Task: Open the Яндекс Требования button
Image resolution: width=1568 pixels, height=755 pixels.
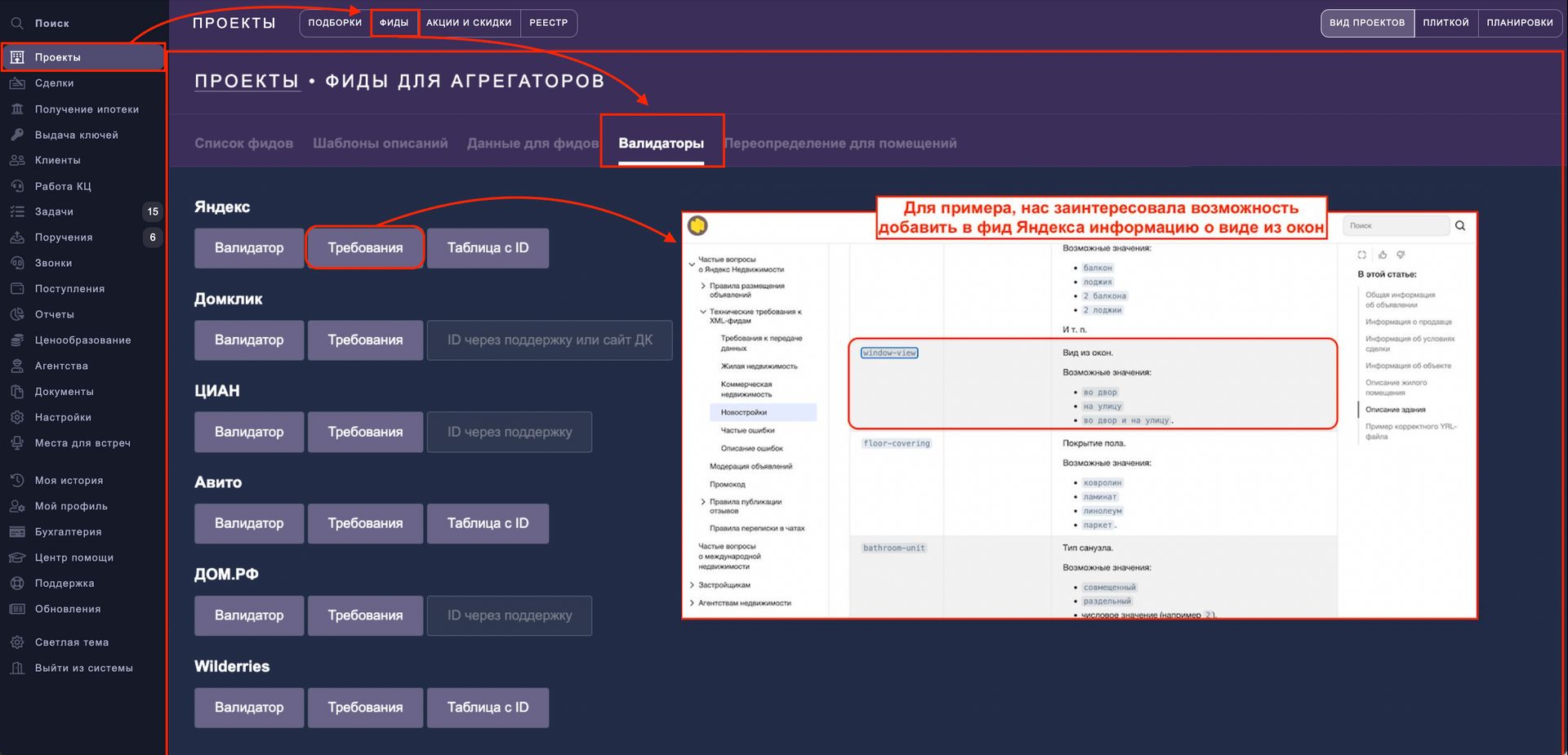Action: coord(365,248)
